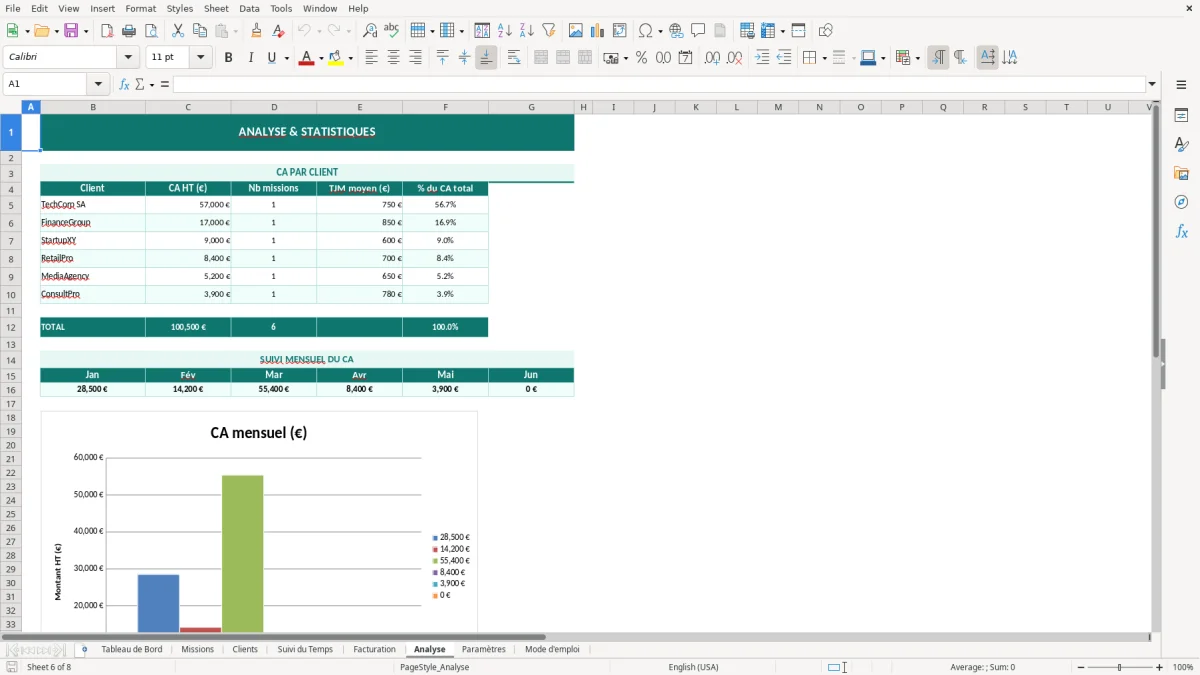Increase indent of cell

762,58
